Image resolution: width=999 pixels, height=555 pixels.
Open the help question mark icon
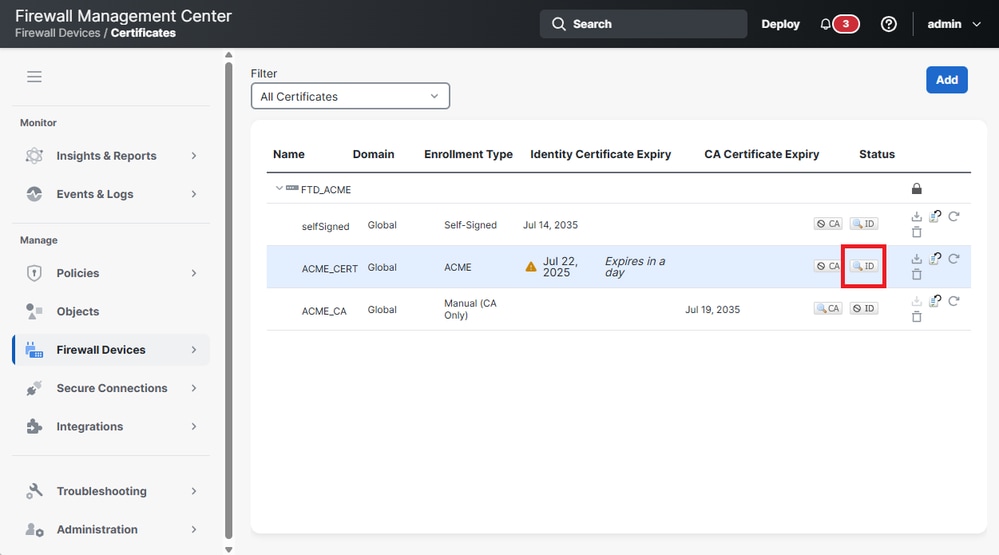pyautogui.click(x=888, y=24)
